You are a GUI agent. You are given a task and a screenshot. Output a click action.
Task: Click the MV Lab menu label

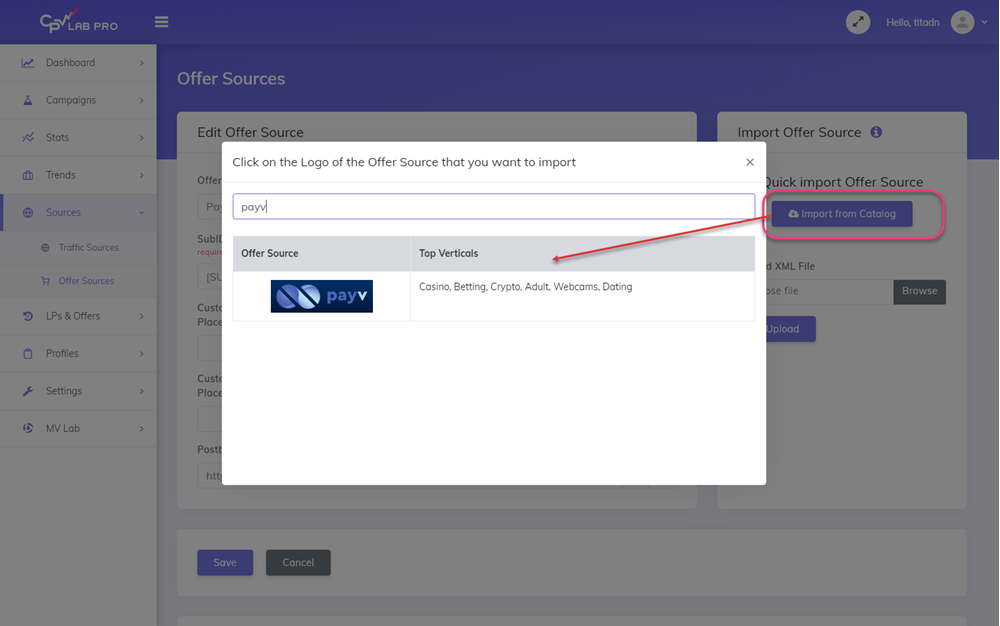point(62,429)
